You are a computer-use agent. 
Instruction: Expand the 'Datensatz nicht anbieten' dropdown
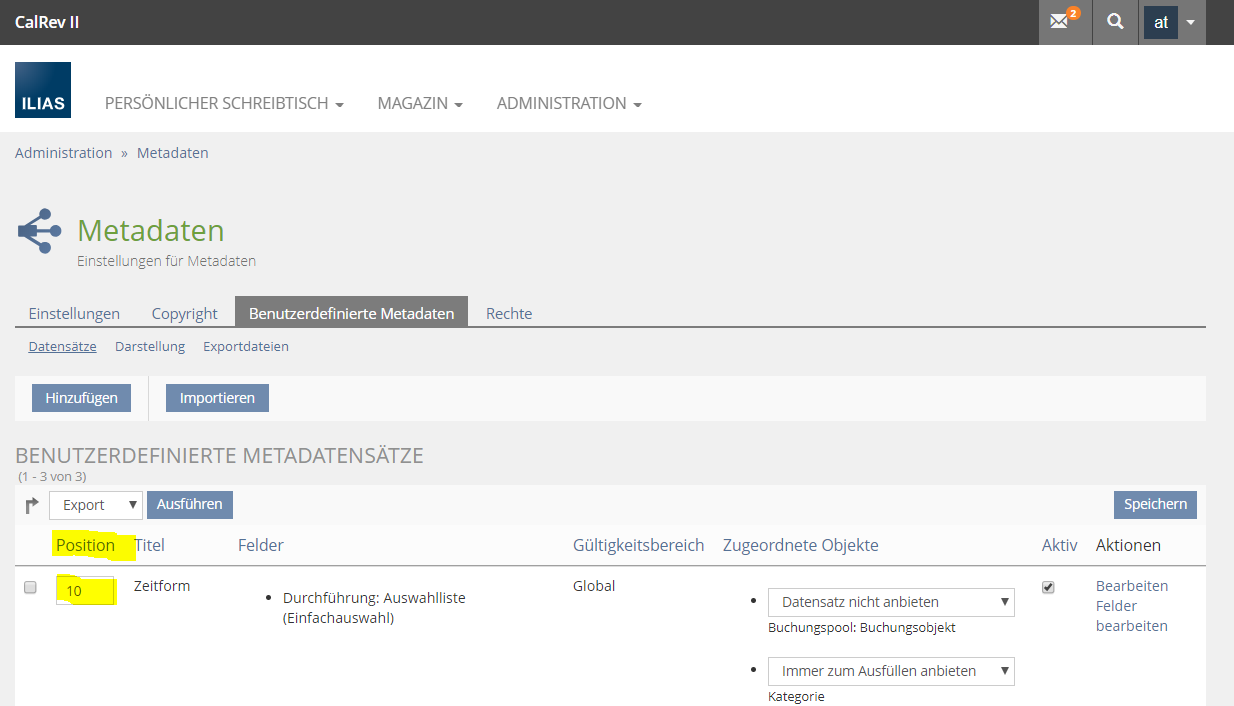pos(891,602)
